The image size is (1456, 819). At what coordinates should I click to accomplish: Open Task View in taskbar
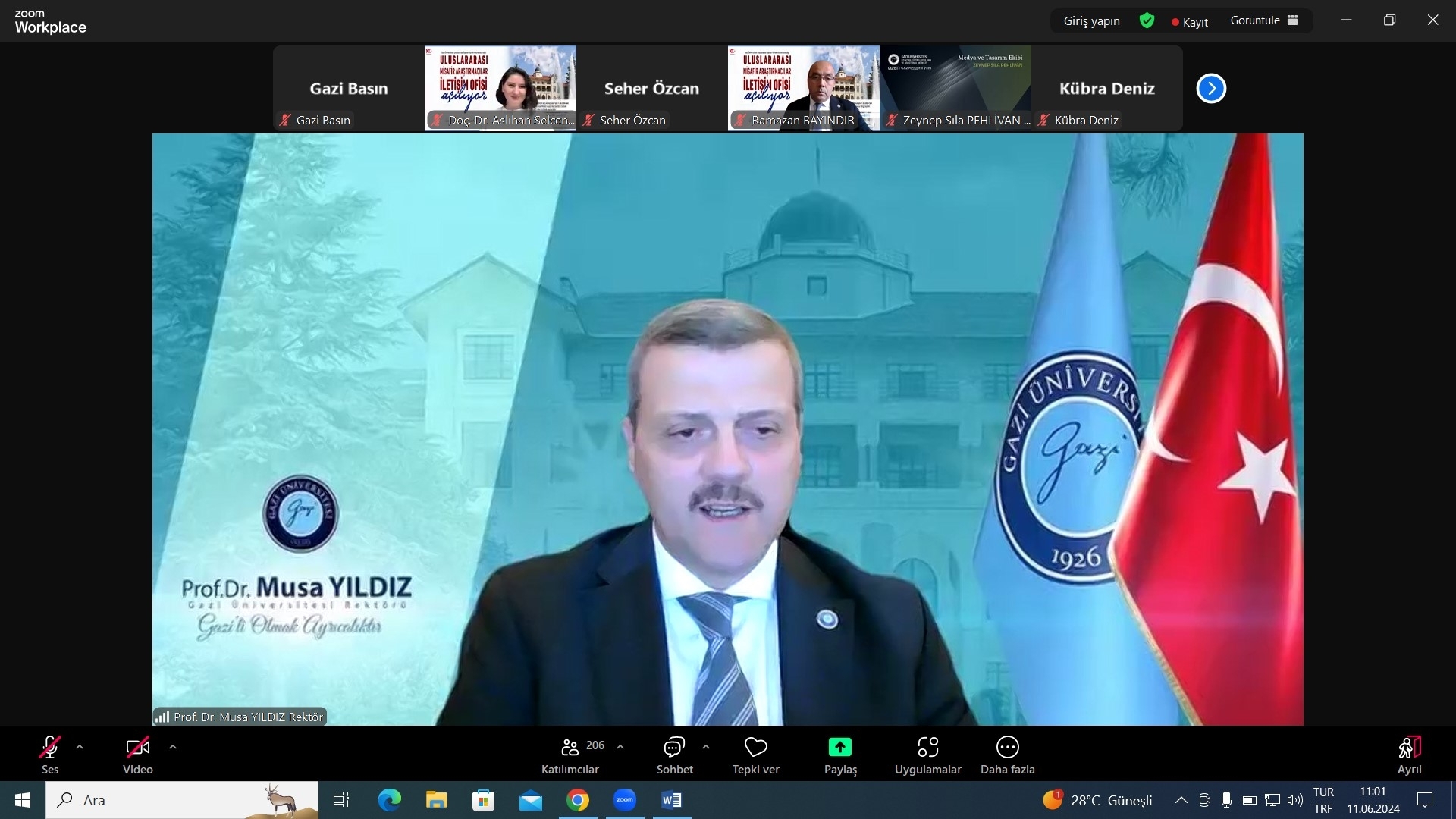click(341, 800)
